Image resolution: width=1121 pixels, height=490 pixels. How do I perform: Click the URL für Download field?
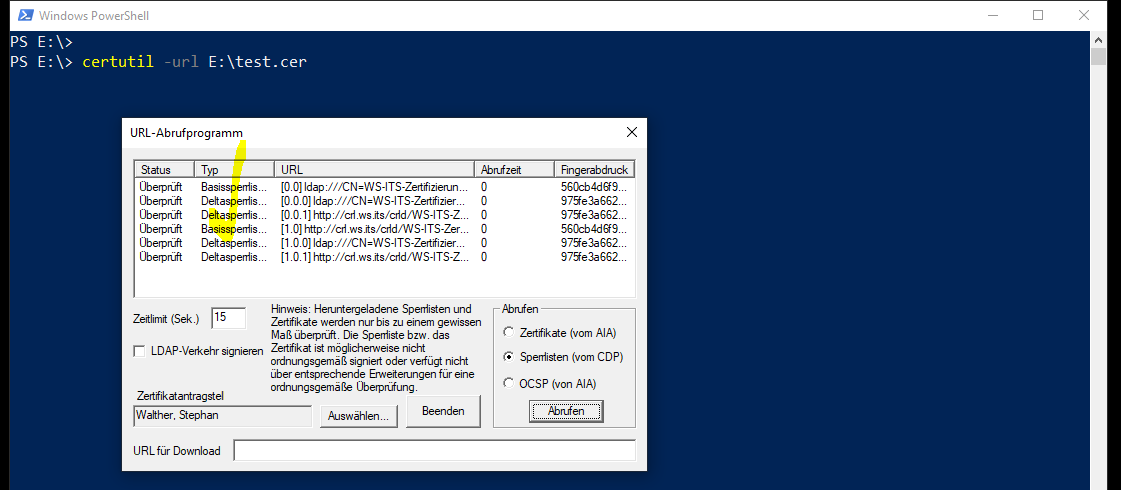(x=435, y=451)
